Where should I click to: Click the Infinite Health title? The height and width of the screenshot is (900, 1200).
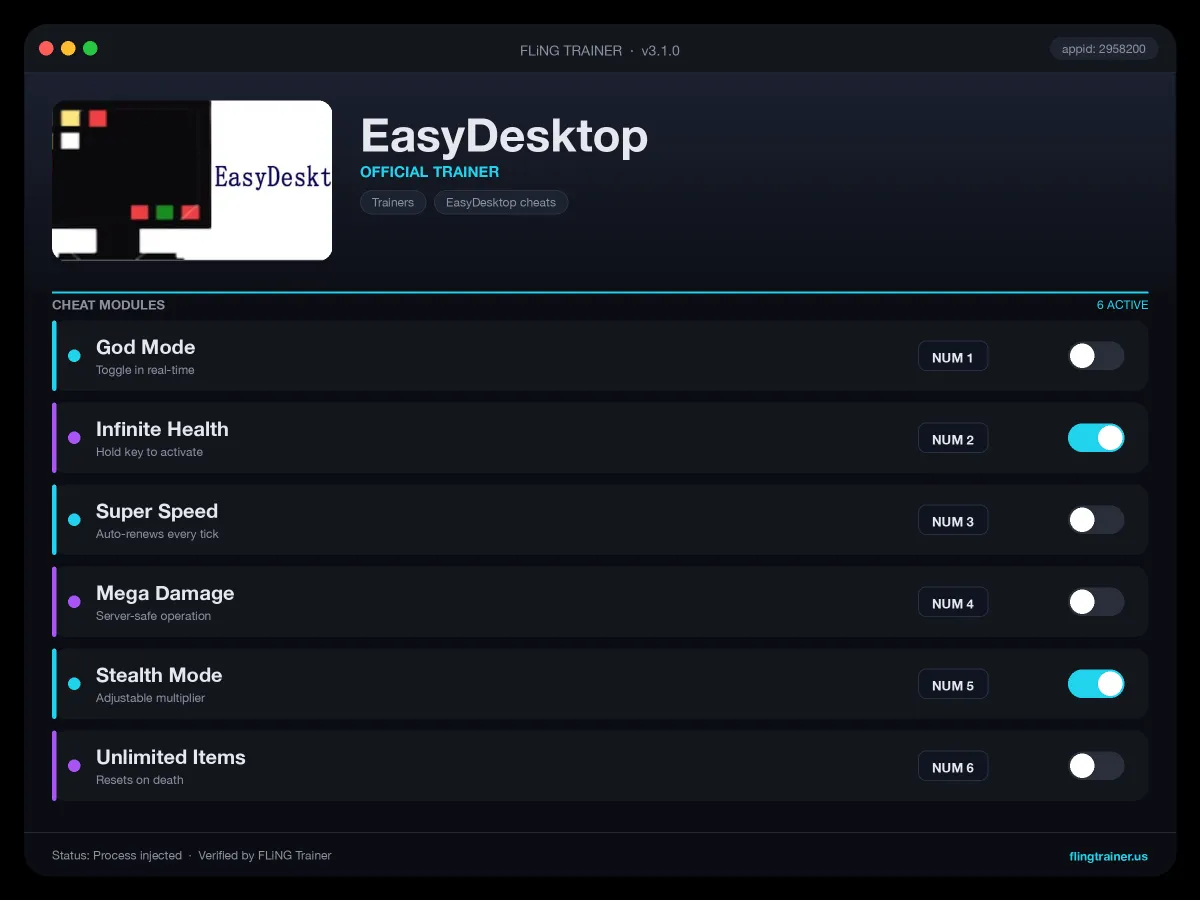[162, 429]
